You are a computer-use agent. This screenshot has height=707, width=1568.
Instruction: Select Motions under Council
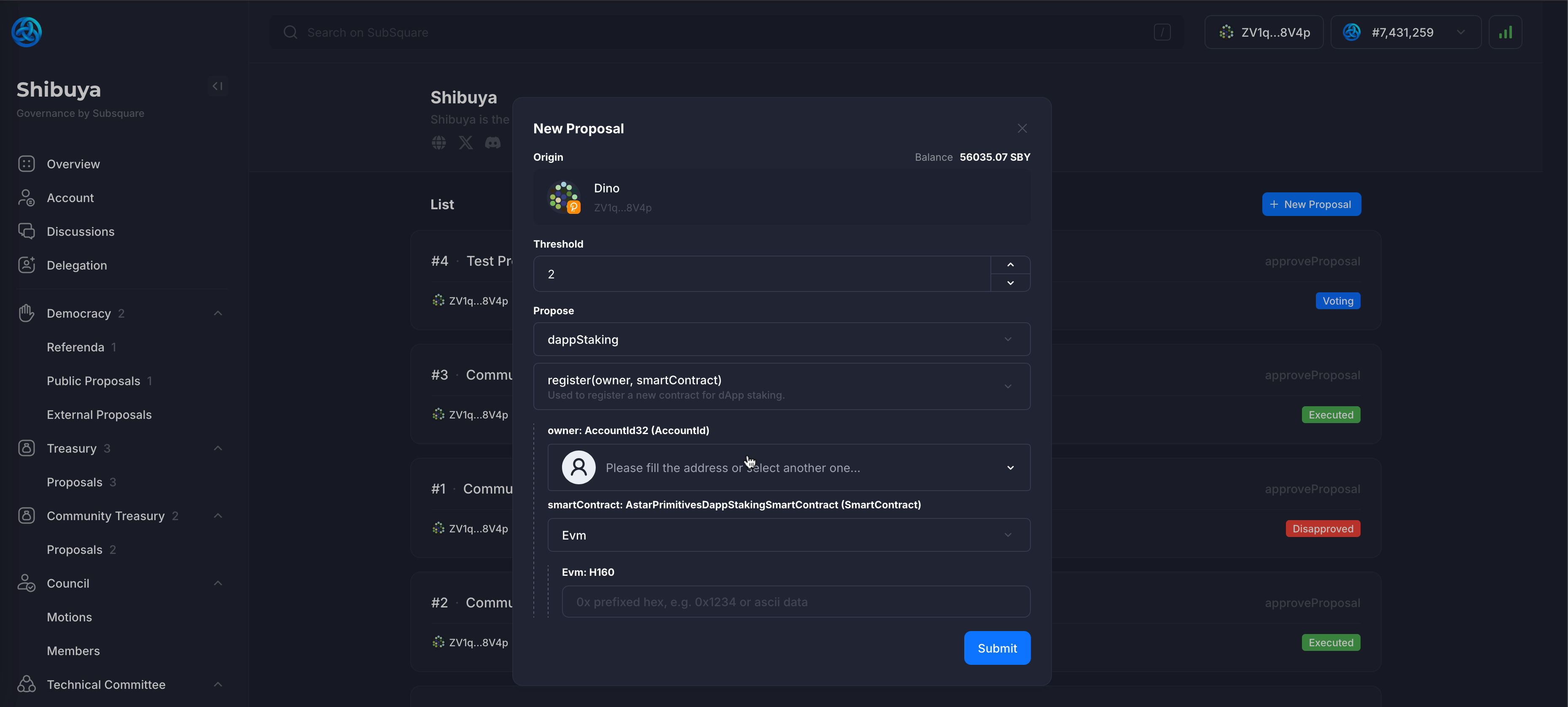[70, 617]
